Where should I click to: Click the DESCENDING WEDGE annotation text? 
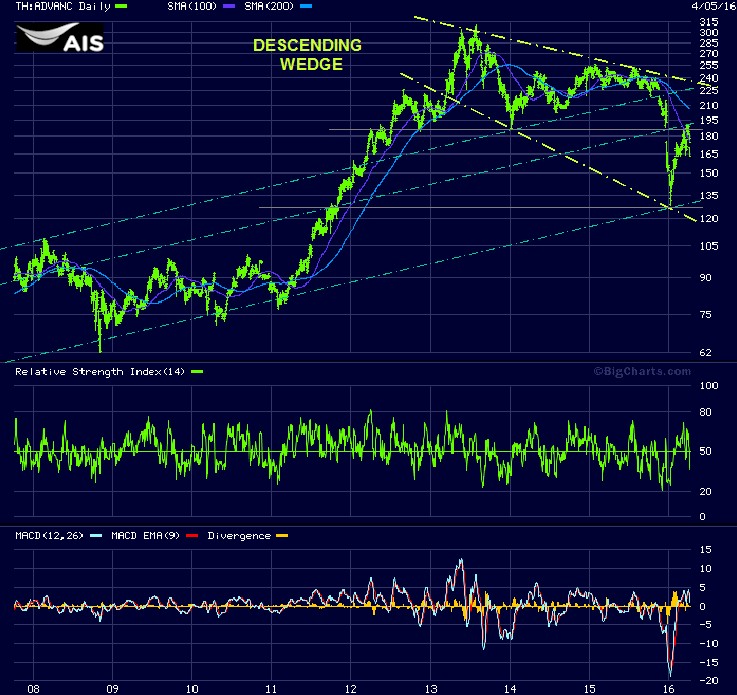click(x=307, y=55)
